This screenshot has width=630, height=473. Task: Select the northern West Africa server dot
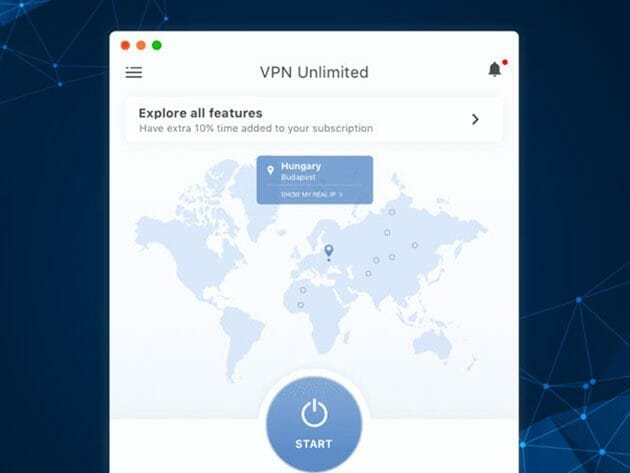303,290
